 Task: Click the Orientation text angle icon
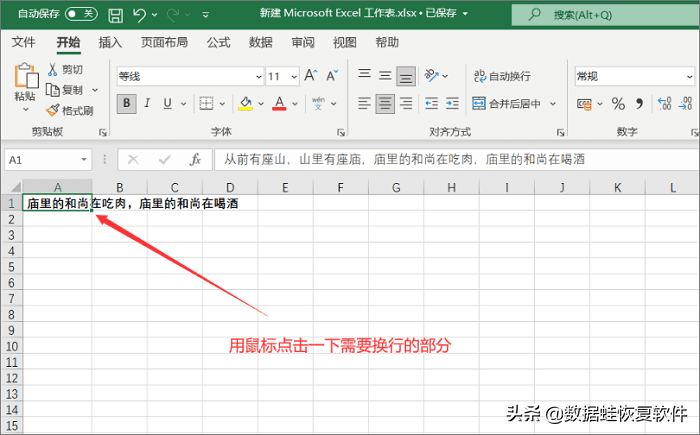coord(431,75)
